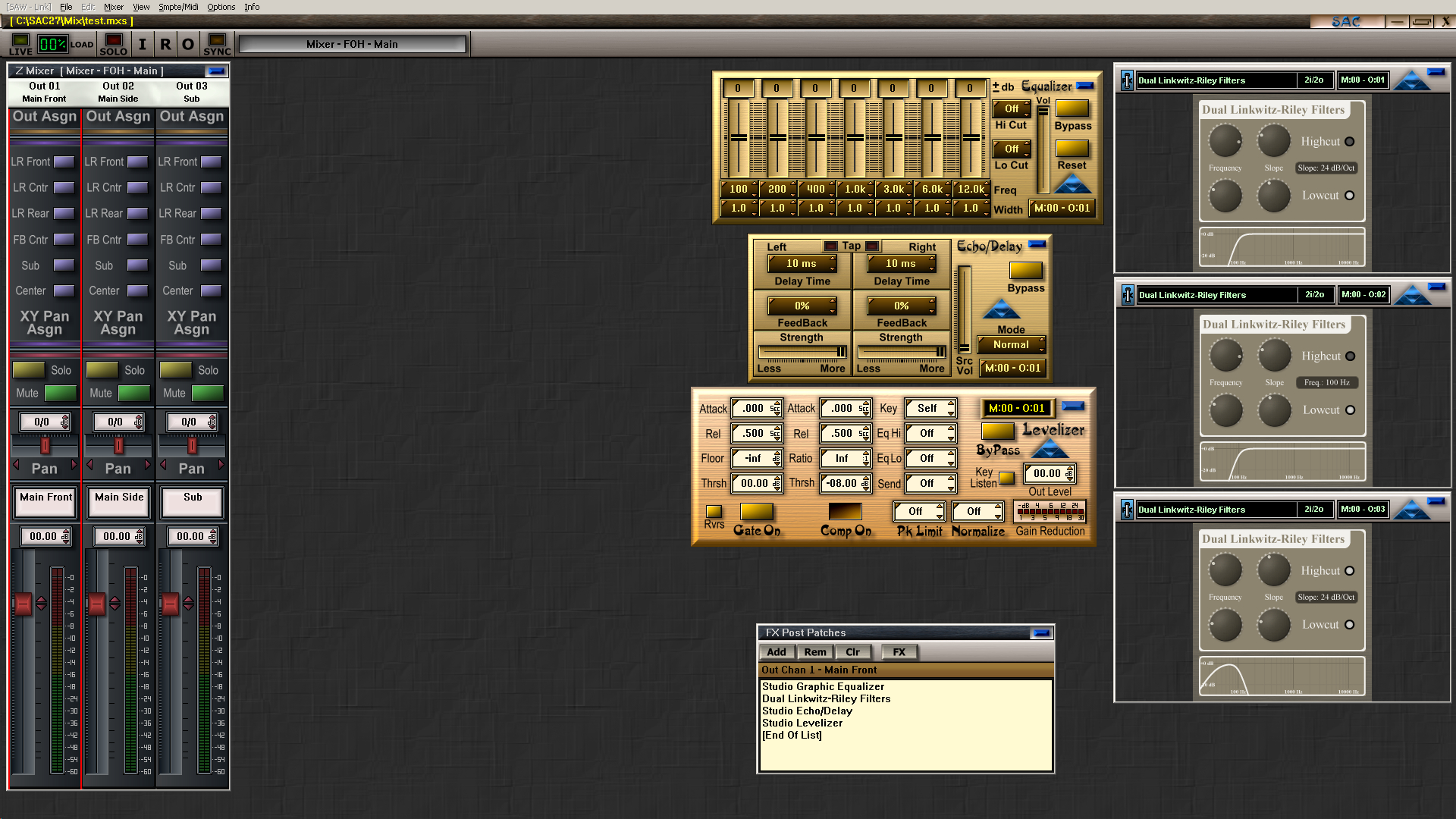The width and height of the screenshot is (1456, 819).
Task: Click the I input view icon in toolbar
Action: pos(142,44)
